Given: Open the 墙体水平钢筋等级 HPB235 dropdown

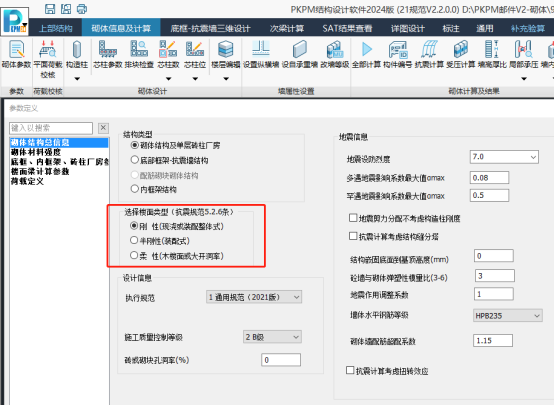Looking at the screenshot, I should click(x=507, y=315).
